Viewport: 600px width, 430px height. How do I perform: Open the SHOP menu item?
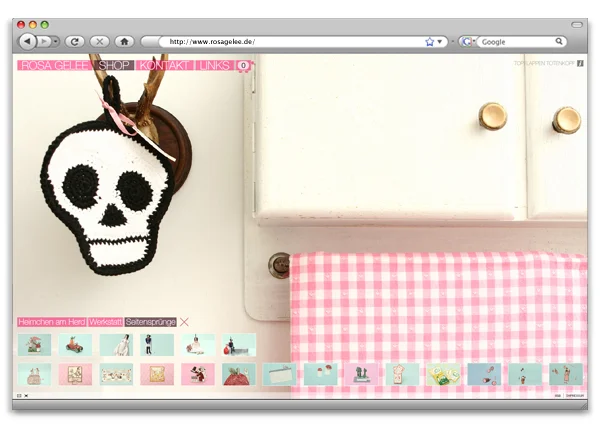(x=115, y=66)
